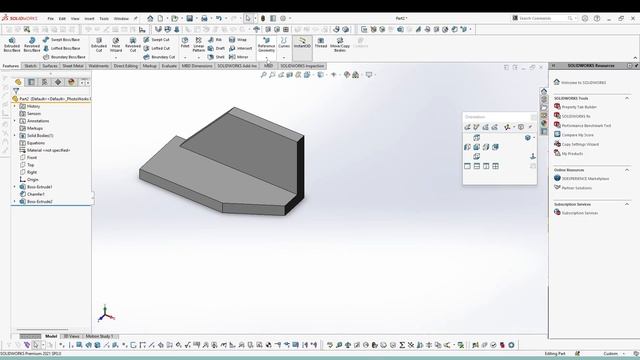Pin the SOLIDWORKS Resources task pane
Viewport: 640px width, 360px height.
[636, 66]
